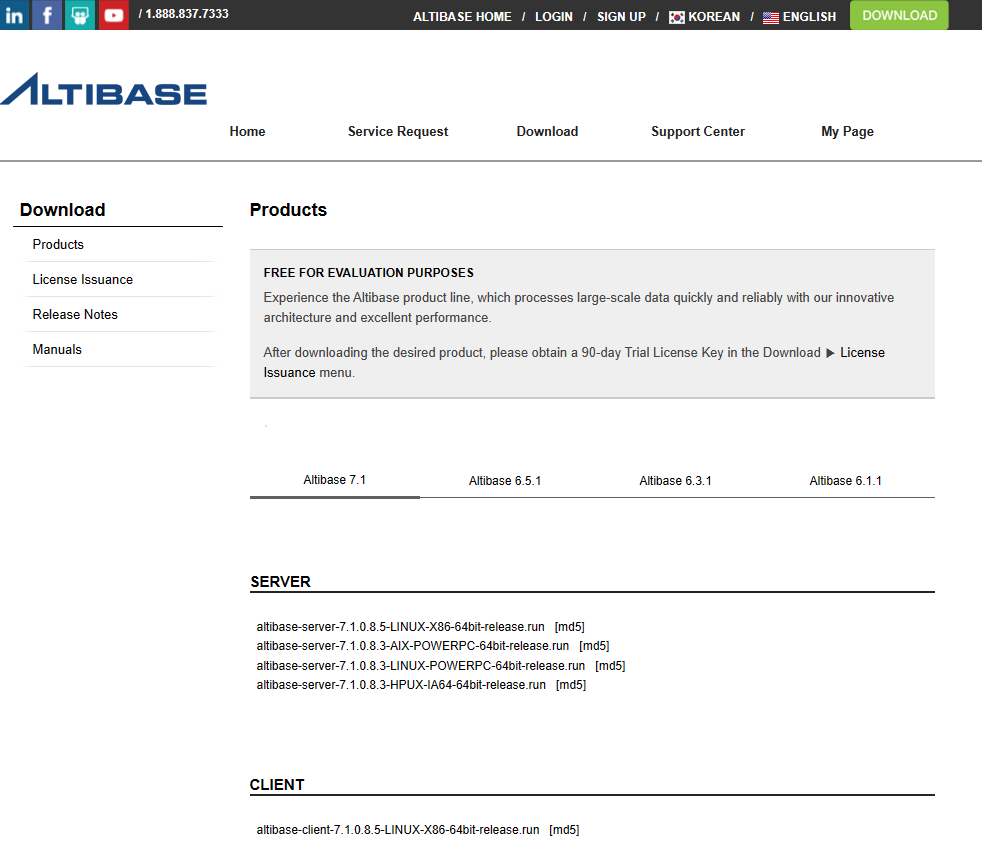Open Release Notes in the sidebar
Screen dimensions: 982x841
[x=75, y=314]
